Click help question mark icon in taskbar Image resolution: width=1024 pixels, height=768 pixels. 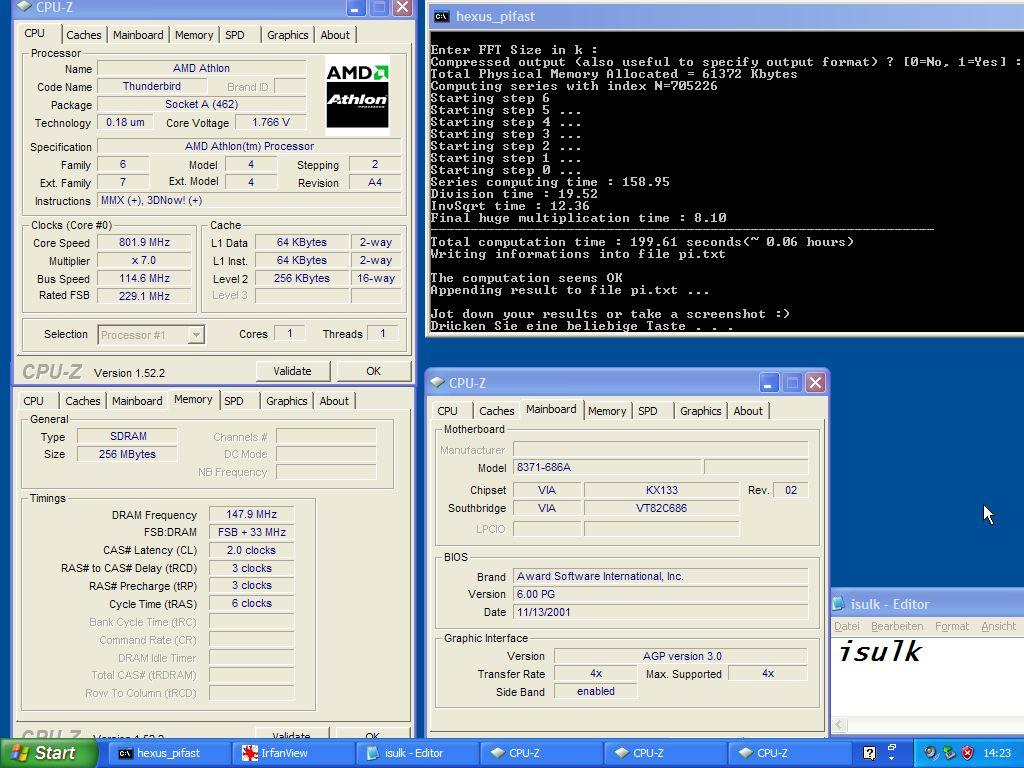pyautogui.click(x=869, y=753)
